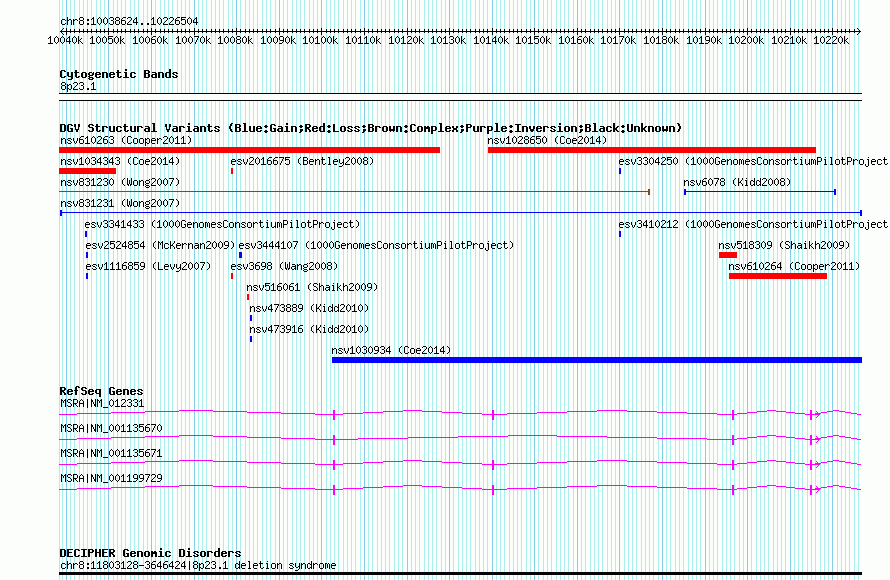Click the chr8:10038624..10226504 coordinate label

pyautogui.click(x=129, y=22)
